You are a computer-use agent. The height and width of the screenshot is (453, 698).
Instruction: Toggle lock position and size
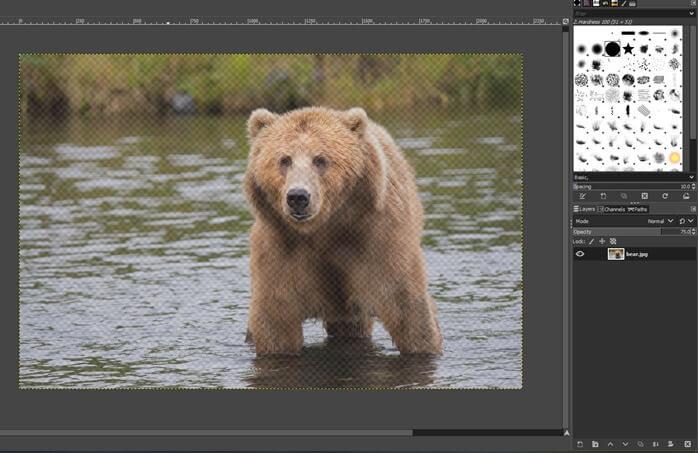pos(602,242)
